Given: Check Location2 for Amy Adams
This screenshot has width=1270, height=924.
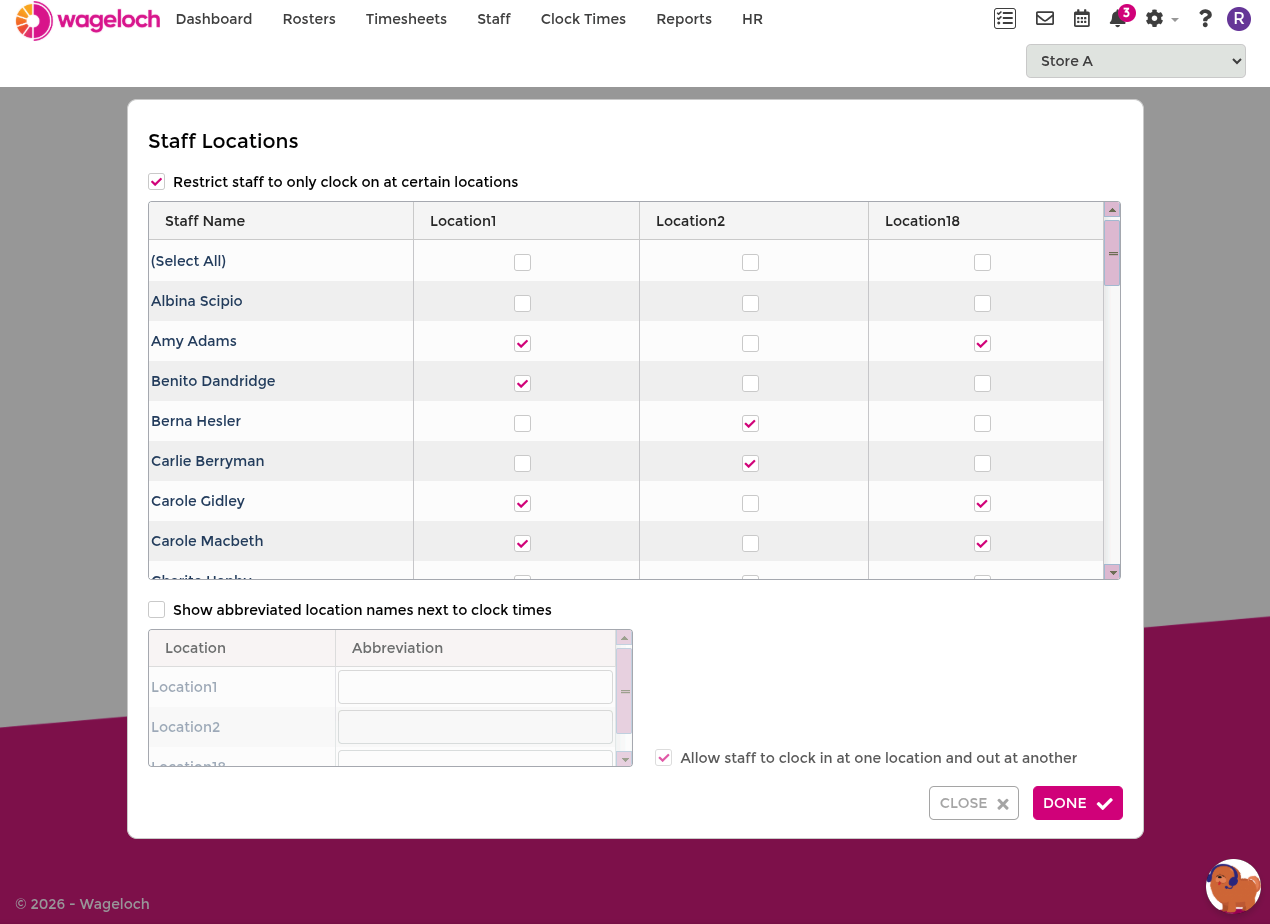Looking at the screenshot, I should click(750, 343).
